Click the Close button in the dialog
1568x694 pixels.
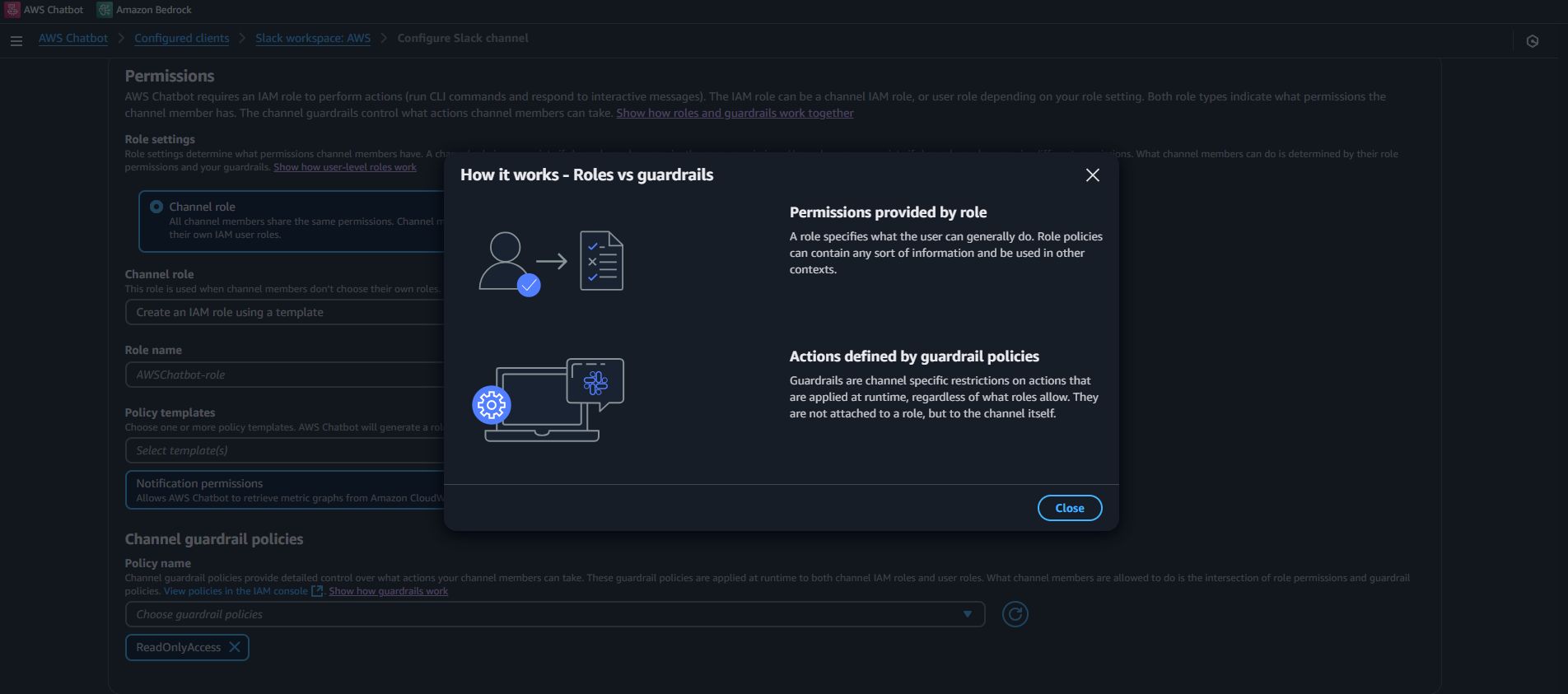tap(1070, 508)
